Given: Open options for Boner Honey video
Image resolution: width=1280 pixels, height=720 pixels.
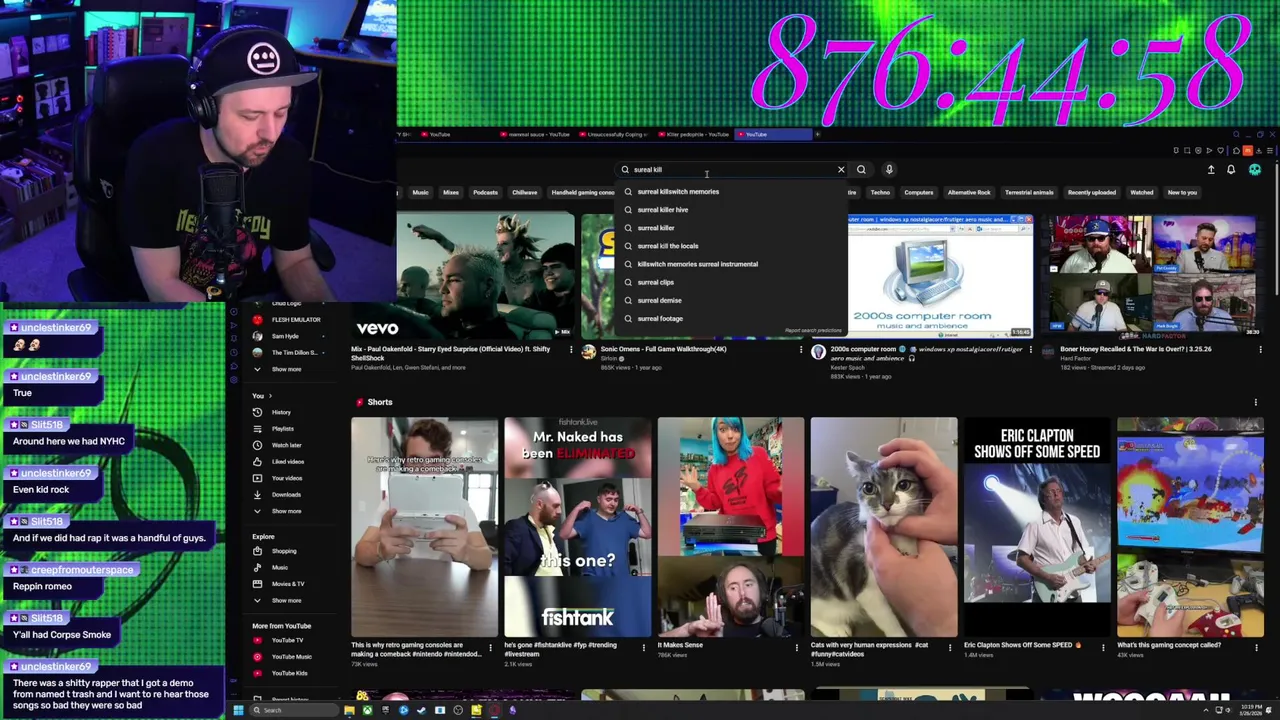Looking at the screenshot, I should click(1260, 350).
